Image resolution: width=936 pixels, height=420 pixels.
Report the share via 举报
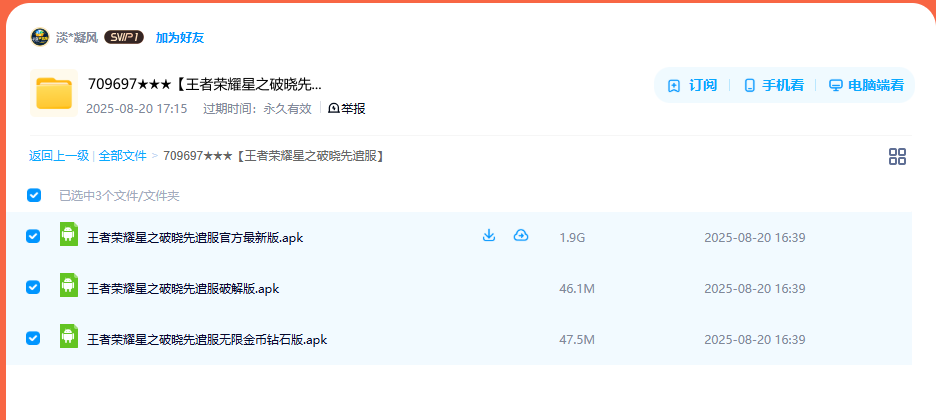[347, 109]
